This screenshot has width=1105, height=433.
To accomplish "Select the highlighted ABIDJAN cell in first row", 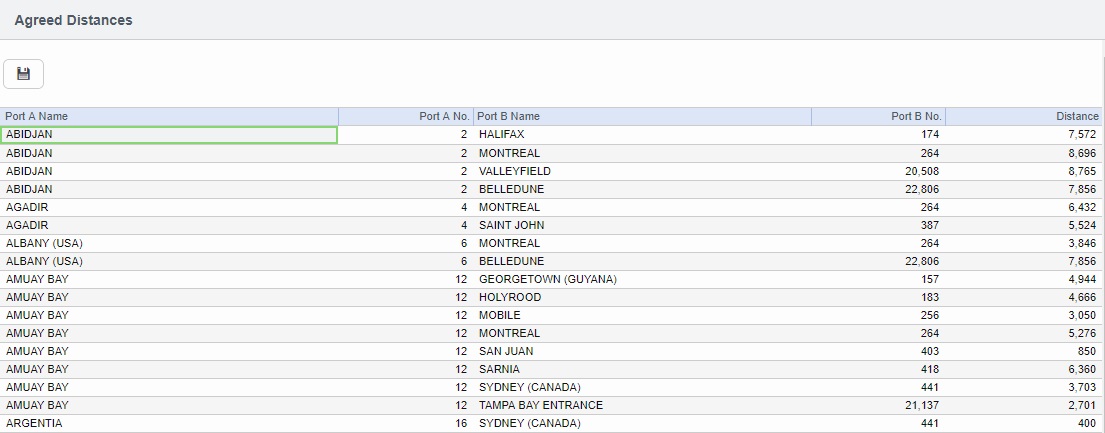I will tap(169, 135).
